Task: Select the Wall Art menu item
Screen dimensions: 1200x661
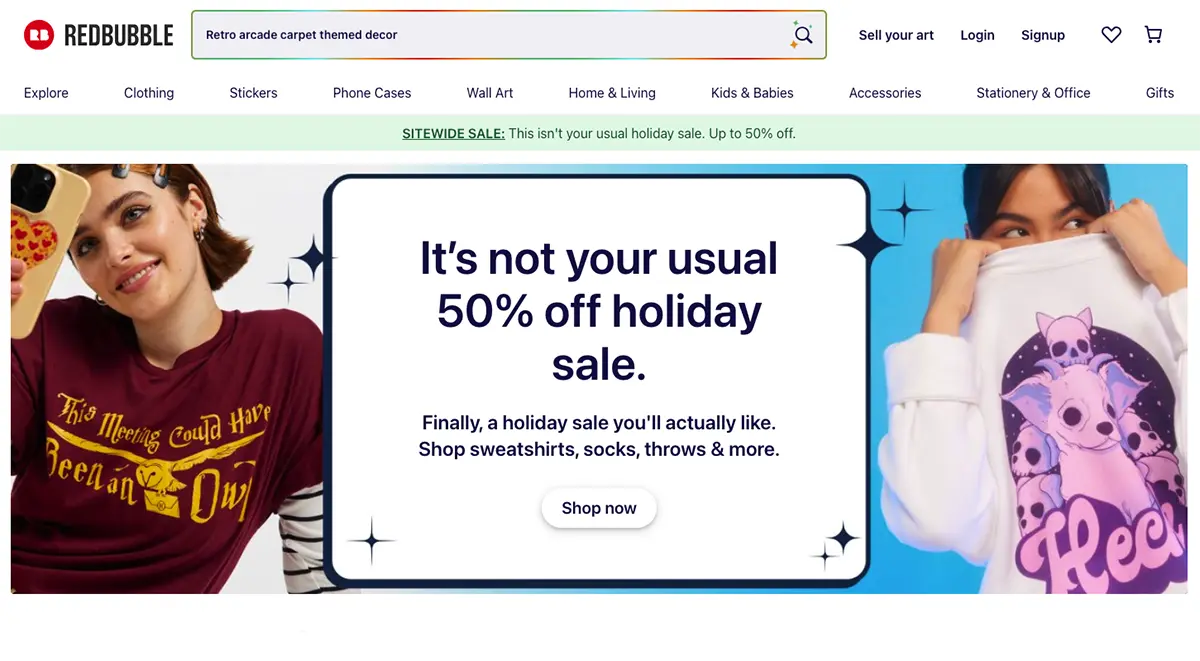Action: [x=490, y=93]
